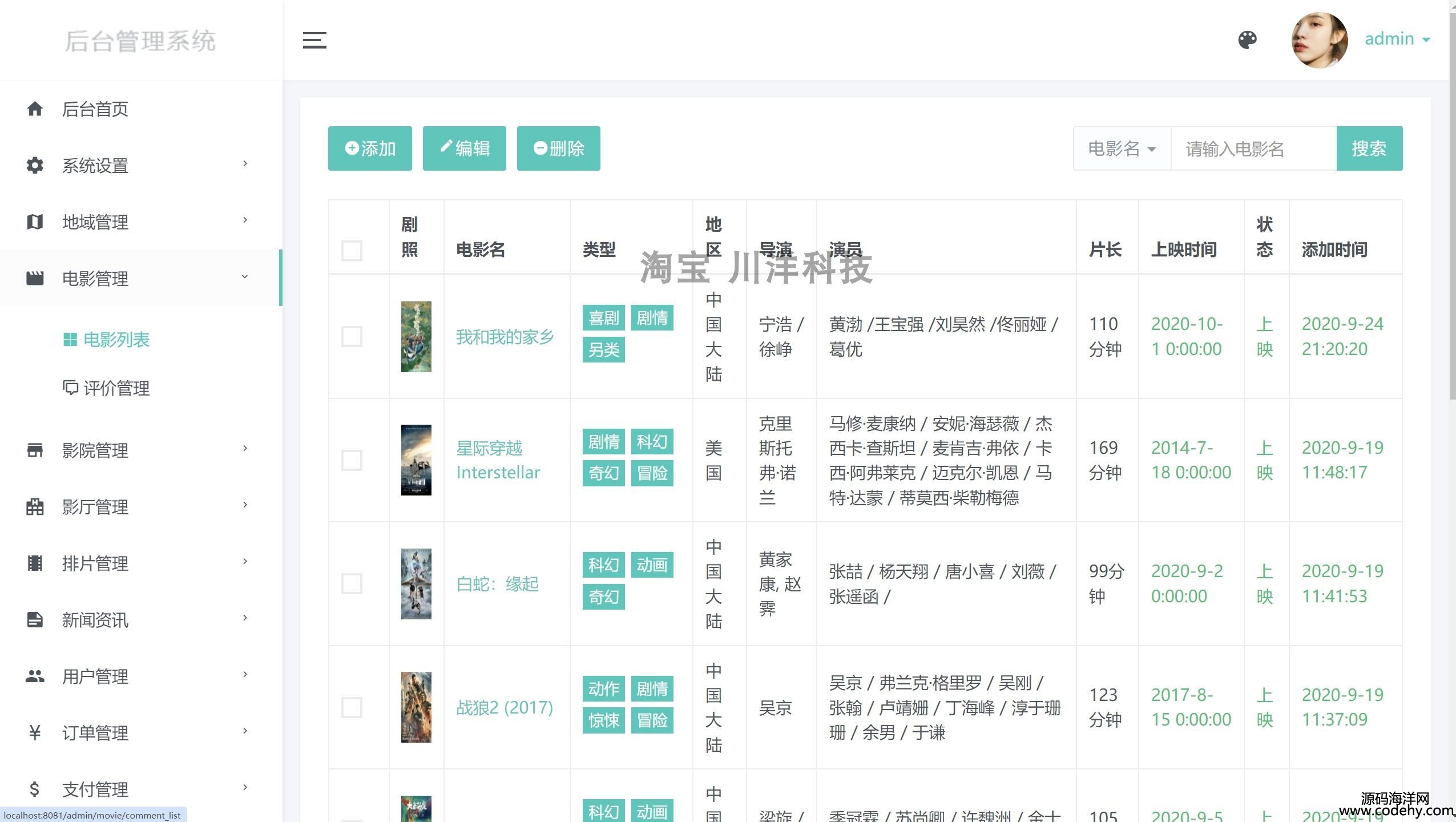Toggle the hamburger sidebar menu icon
Image resolution: width=1456 pixels, height=822 pixels.
314,40
